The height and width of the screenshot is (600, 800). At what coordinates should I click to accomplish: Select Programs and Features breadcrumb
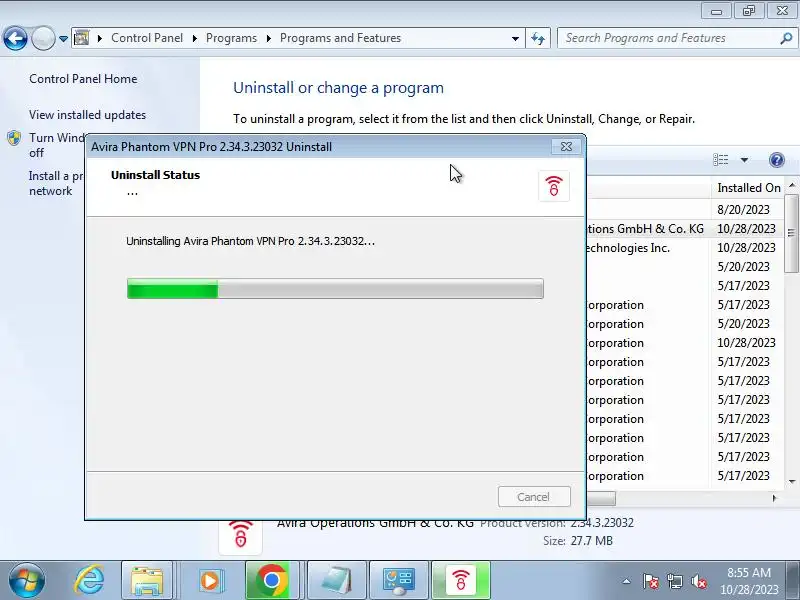pyautogui.click(x=340, y=38)
